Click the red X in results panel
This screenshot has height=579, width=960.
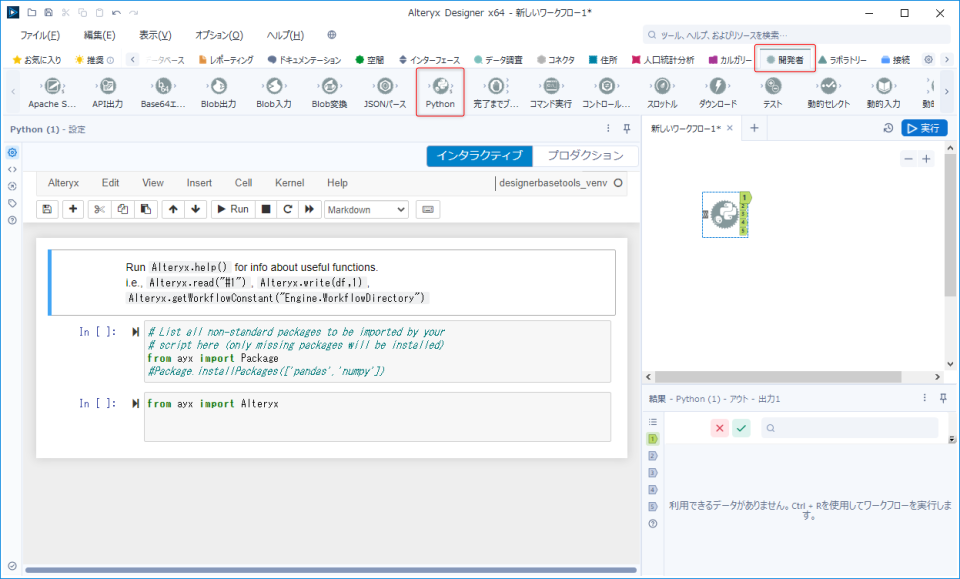pos(718,427)
